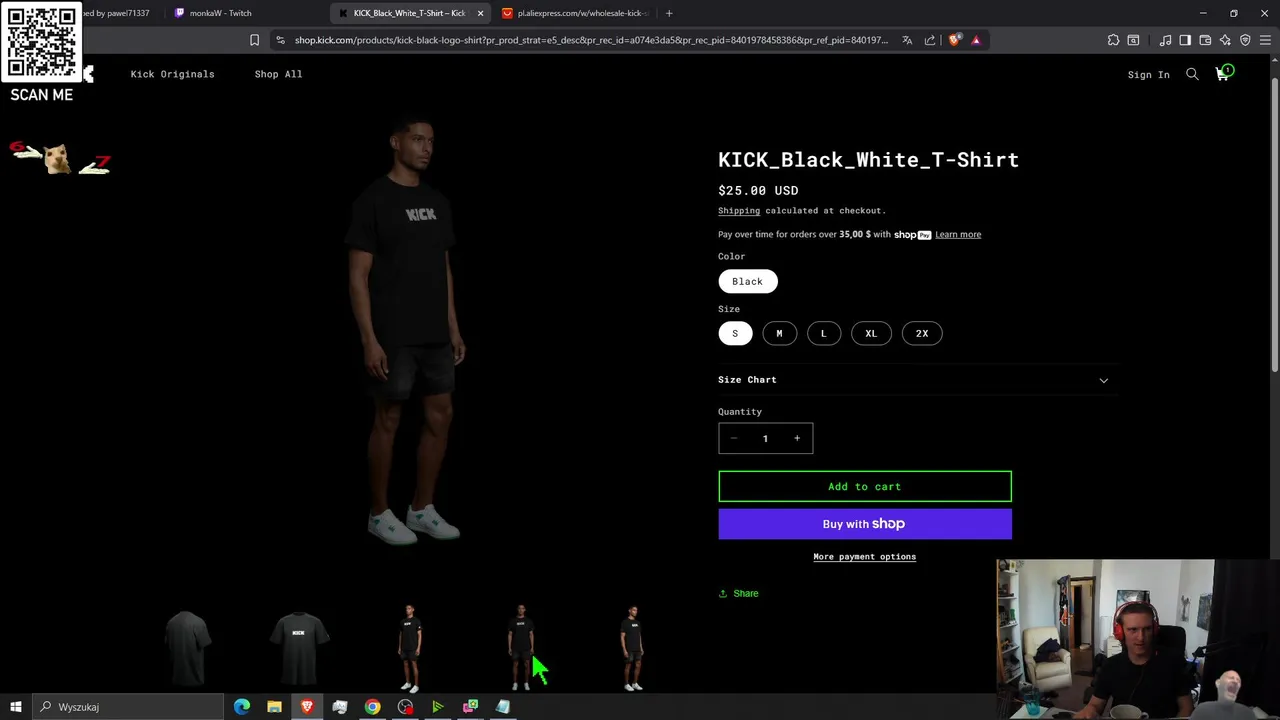Image resolution: width=1280 pixels, height=720 pixels.
Task: Select the Black color option
Action: [x=747, y=281]
